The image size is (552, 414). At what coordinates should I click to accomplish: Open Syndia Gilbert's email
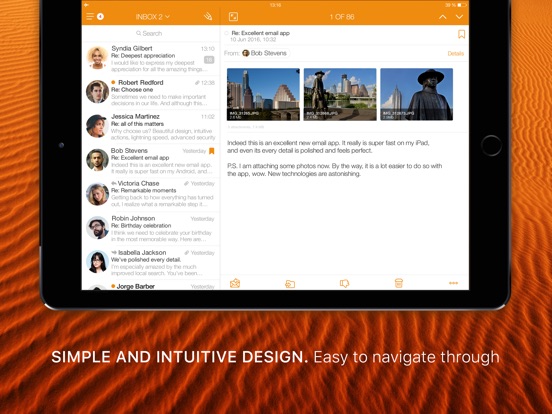[151, 58]
